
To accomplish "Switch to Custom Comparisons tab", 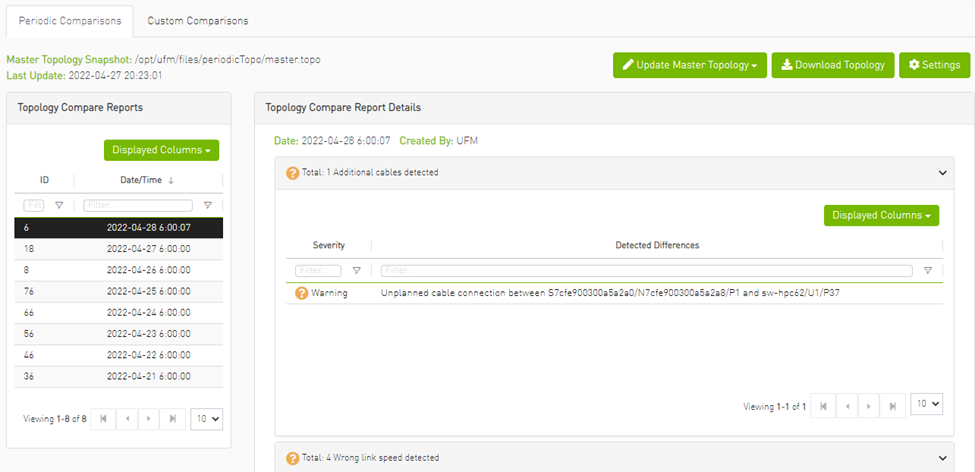I will click(x=197, y=20).
